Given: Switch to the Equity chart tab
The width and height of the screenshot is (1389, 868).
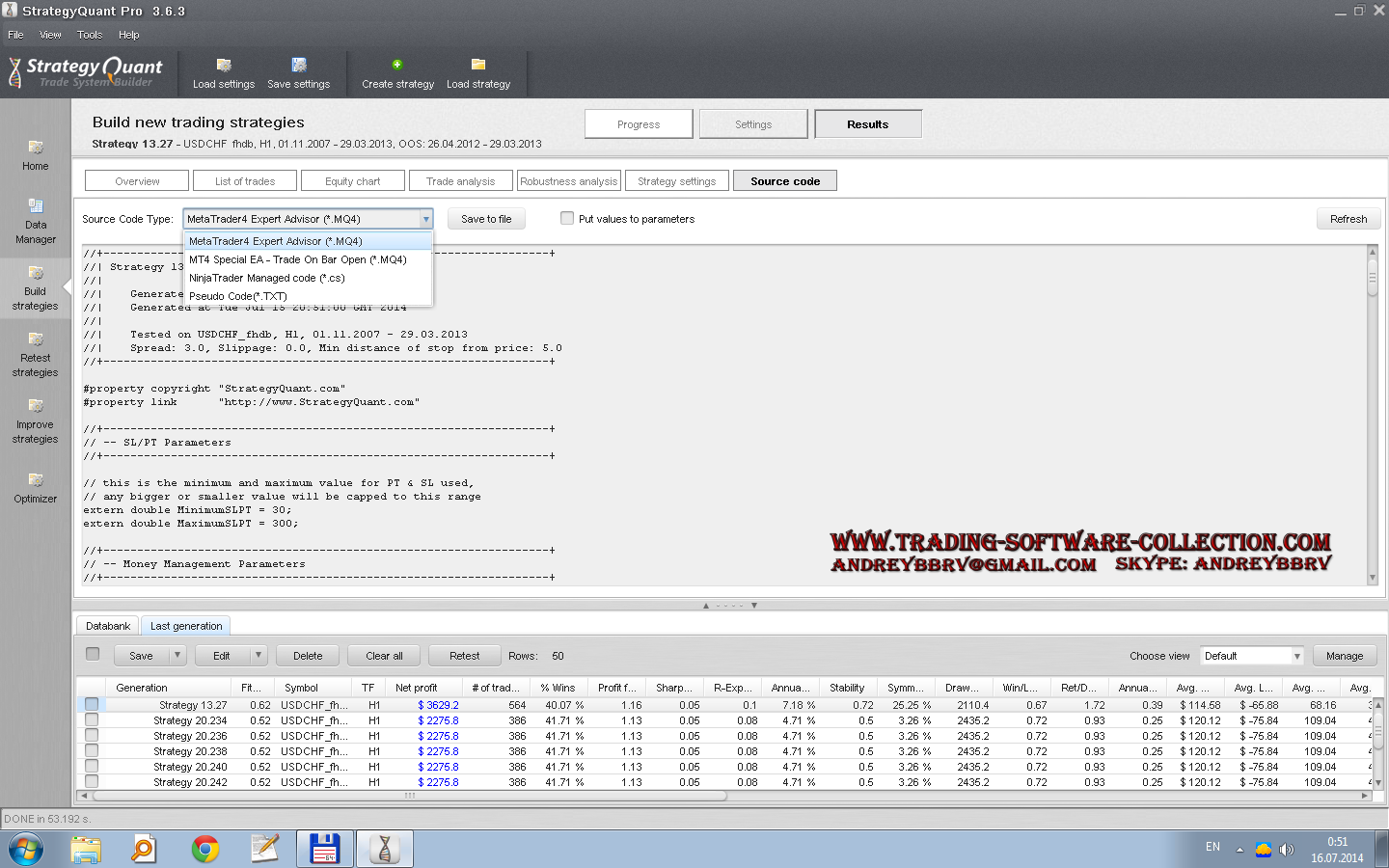Looking at the screenshot, I should click(x=352, y=181).
